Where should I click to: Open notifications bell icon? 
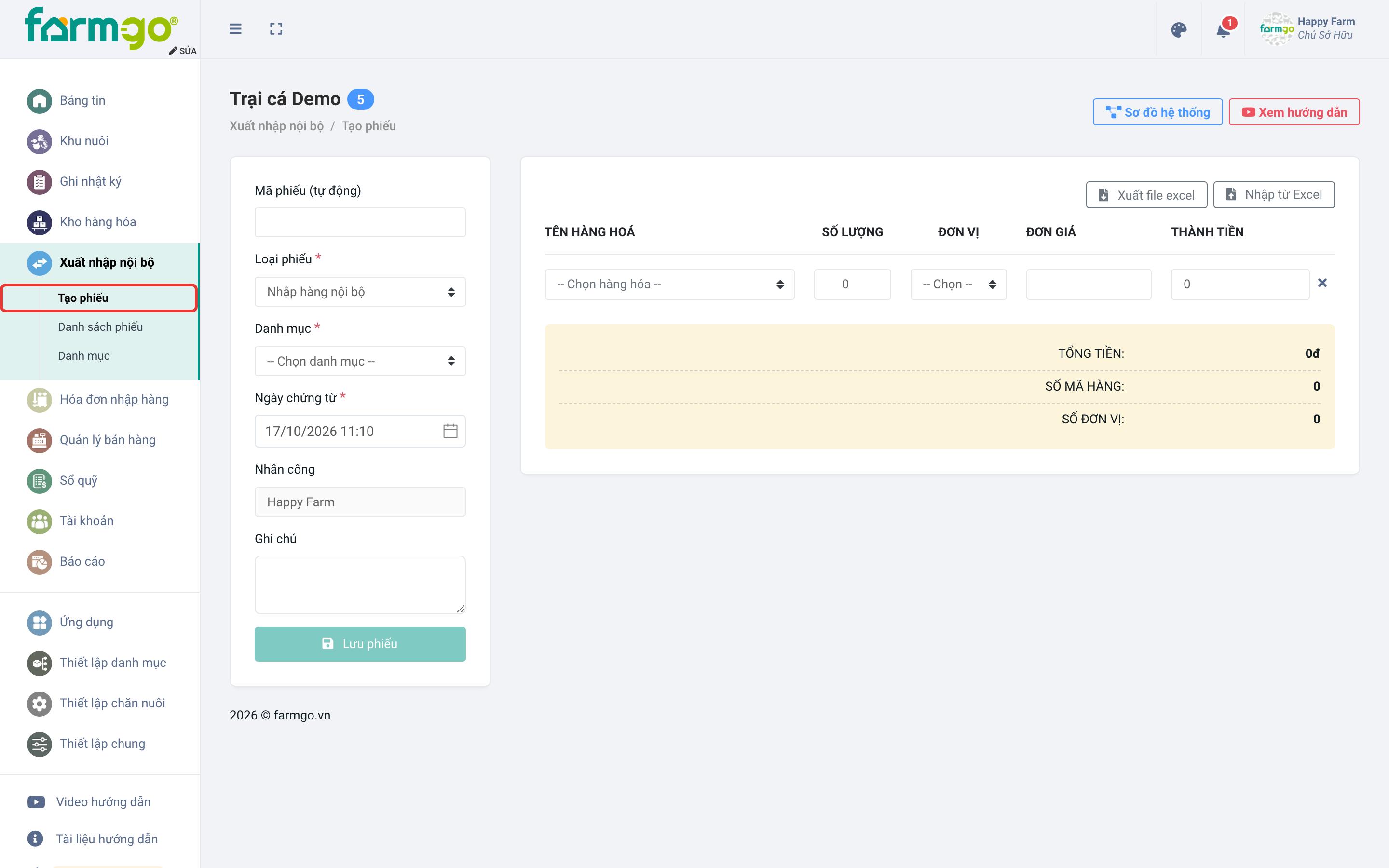click(1223, 29)
